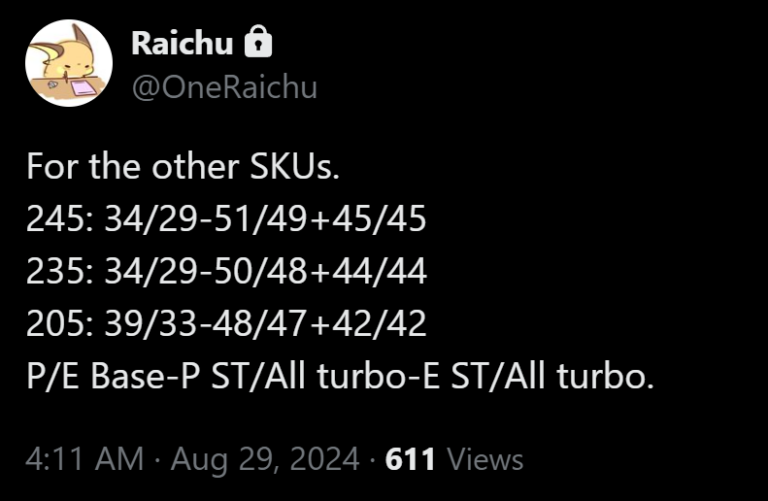Open the @OneRaichu handle link
Image resolution: width=768 pixels, height=501 pixels.
click(x=224, y=88)
